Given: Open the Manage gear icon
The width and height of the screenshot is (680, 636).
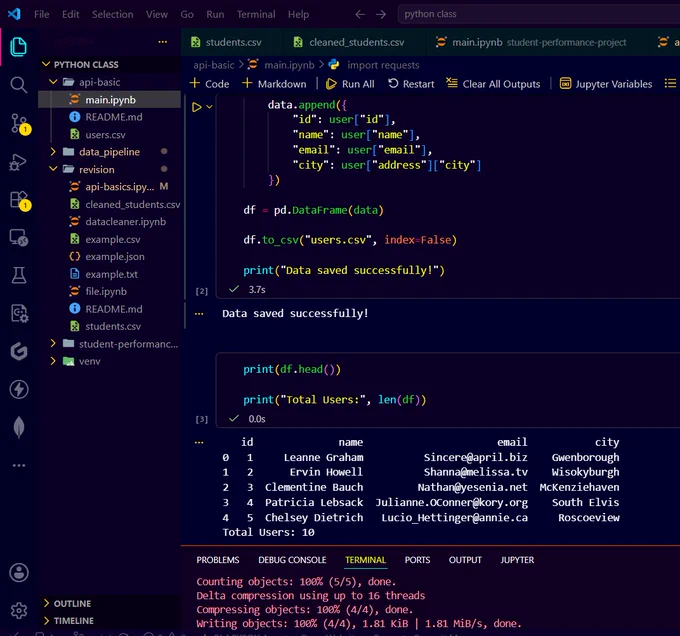Looking at the screenshot, I should click(x=19, y=610).
